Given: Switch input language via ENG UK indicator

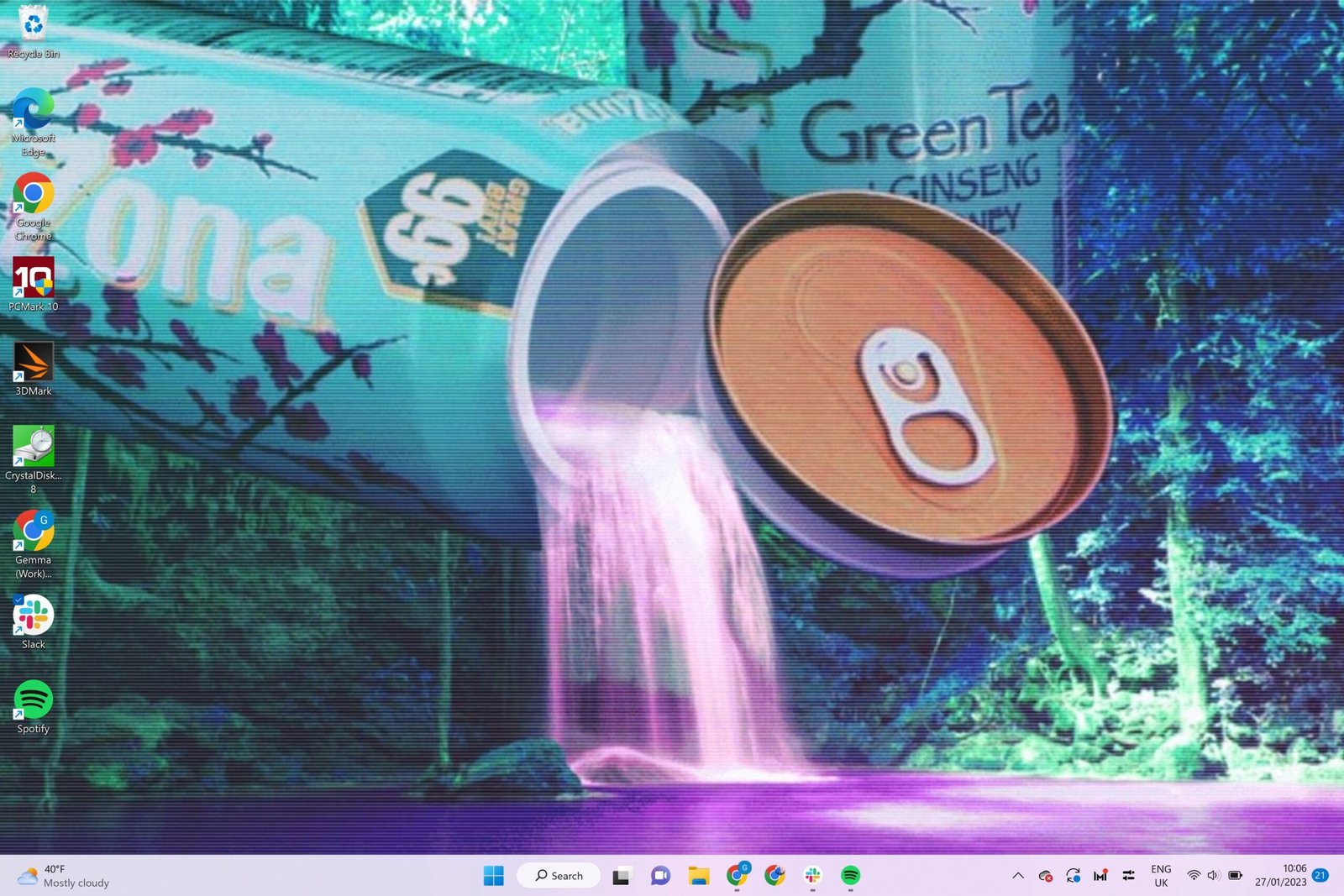Looking at the screenshot, I should 1161,876.
